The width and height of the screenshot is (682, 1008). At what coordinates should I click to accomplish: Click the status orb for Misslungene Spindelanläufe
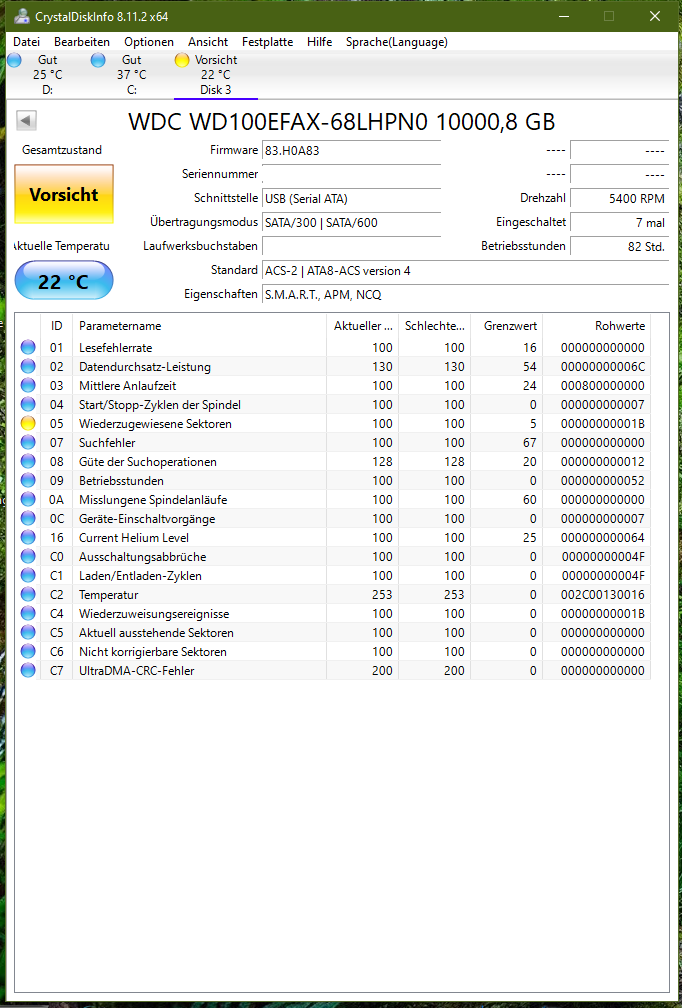pos(28,500)
